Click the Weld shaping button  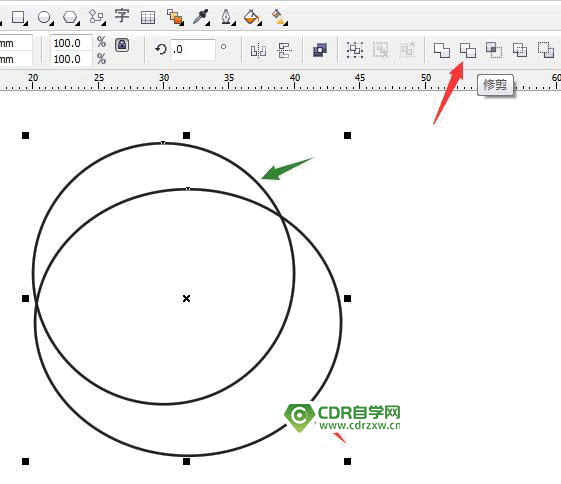[x=442, y=50]
